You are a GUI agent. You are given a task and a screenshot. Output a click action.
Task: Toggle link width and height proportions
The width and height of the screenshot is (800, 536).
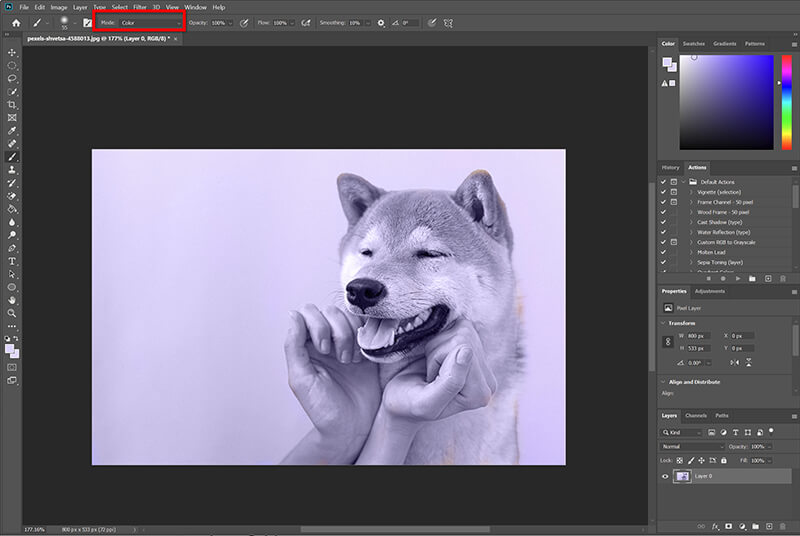click(668, 342)
